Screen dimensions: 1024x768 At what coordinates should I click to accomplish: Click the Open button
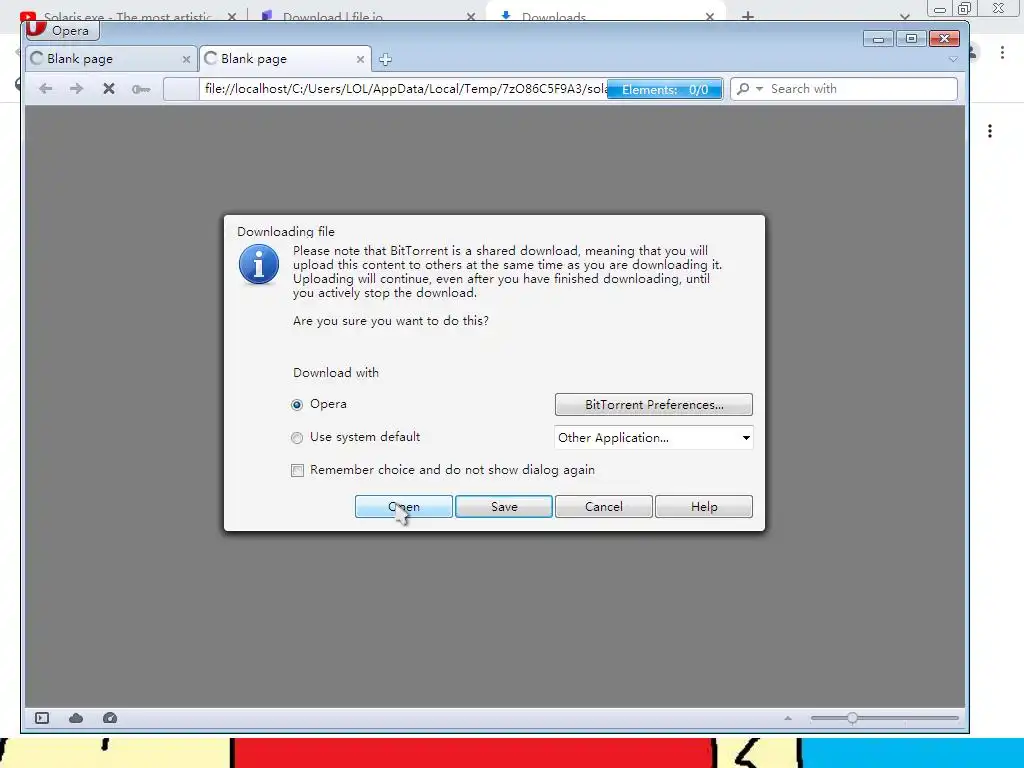tap(404, 507)
